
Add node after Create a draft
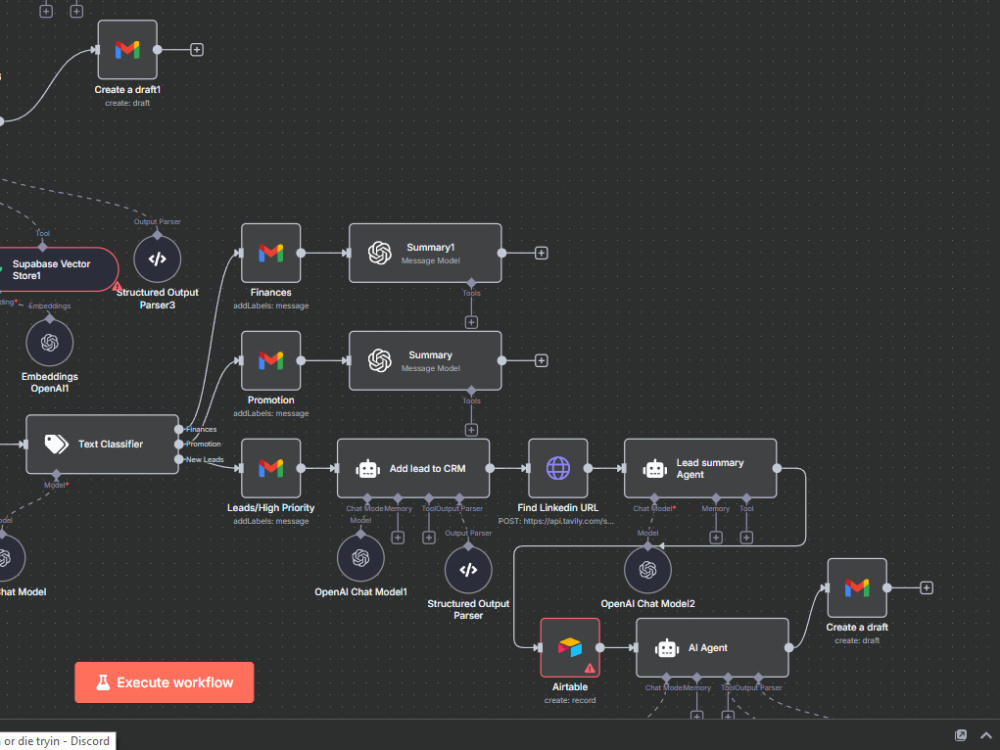point(927,587)
